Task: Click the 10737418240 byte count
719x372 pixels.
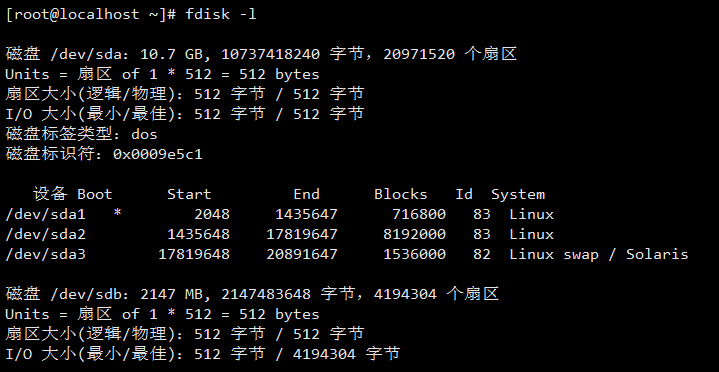Action: [271, 55]
